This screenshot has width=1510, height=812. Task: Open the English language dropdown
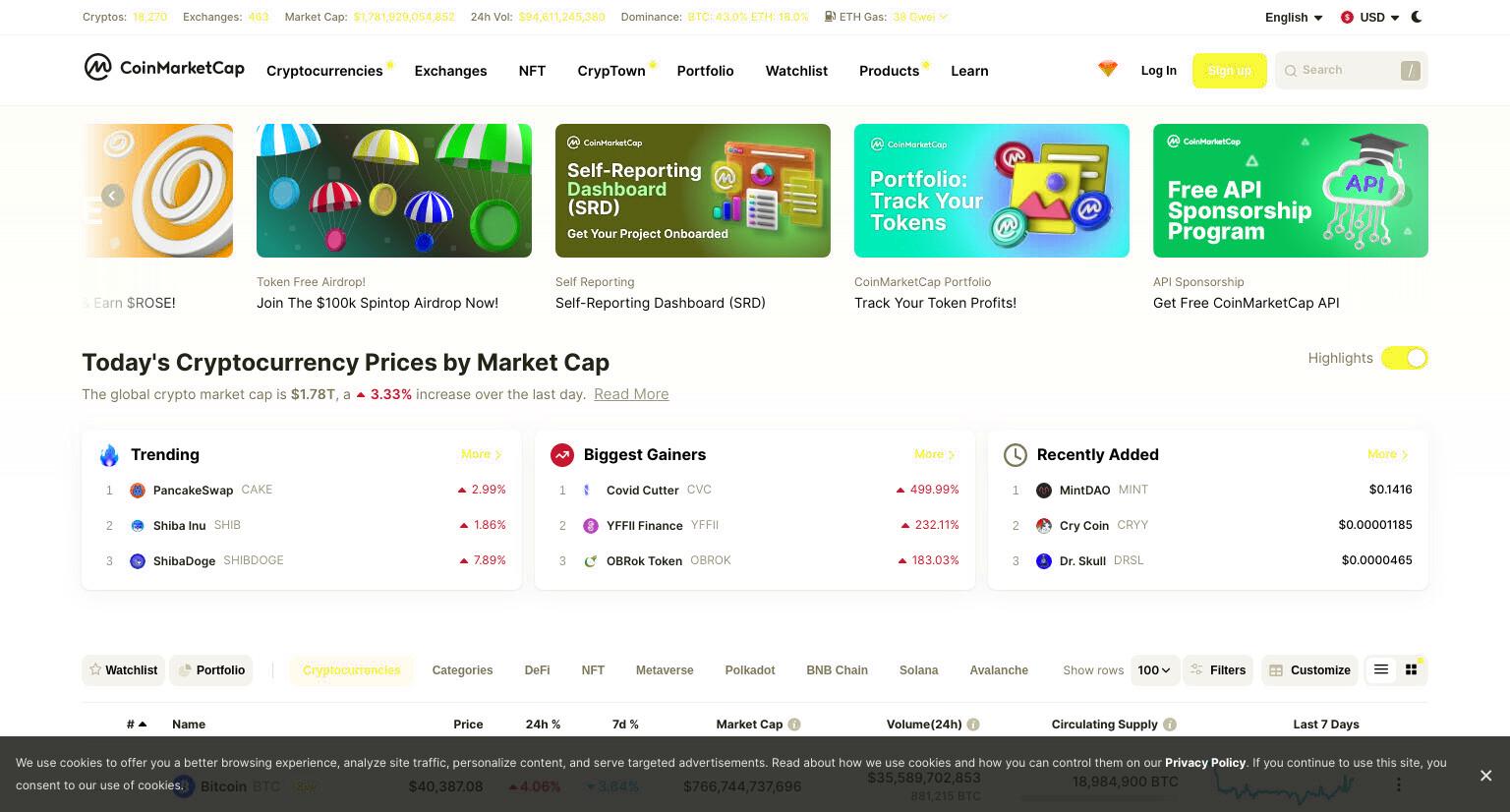[1294, 18]
